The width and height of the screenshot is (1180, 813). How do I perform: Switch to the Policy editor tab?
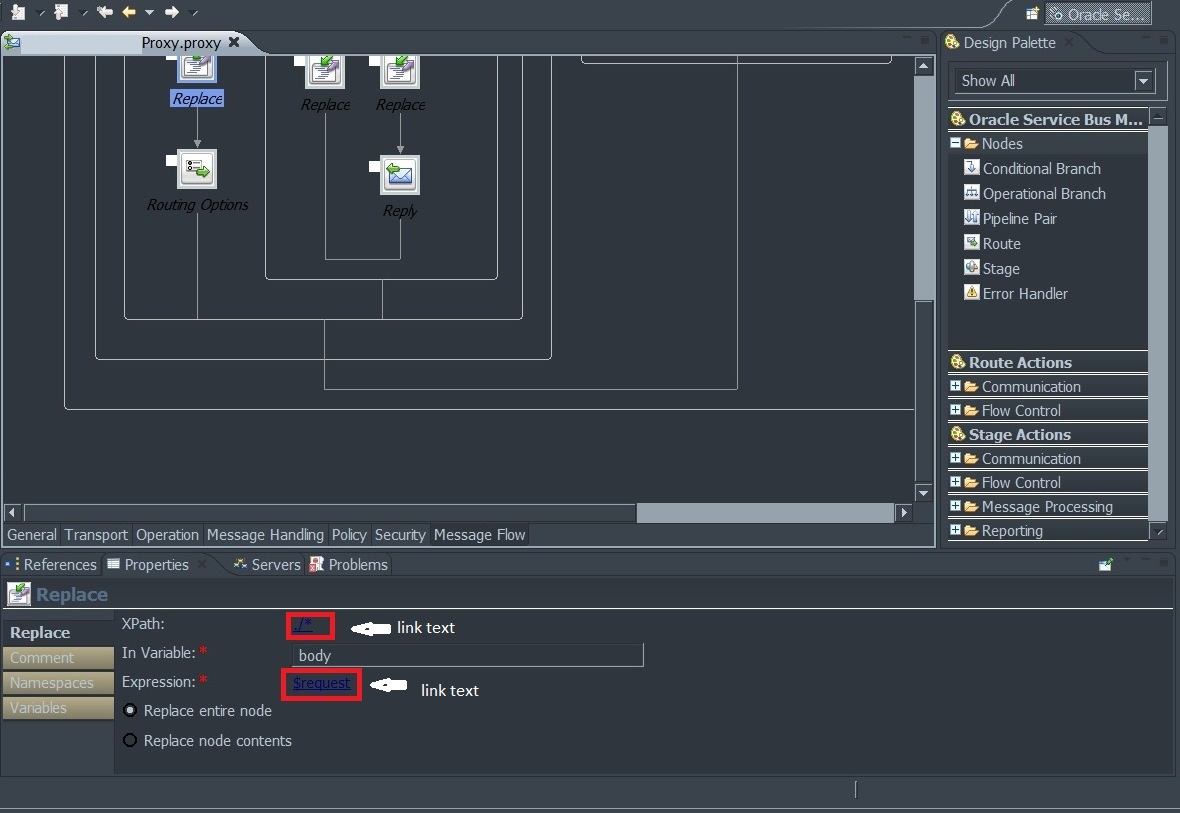point(349,534)
